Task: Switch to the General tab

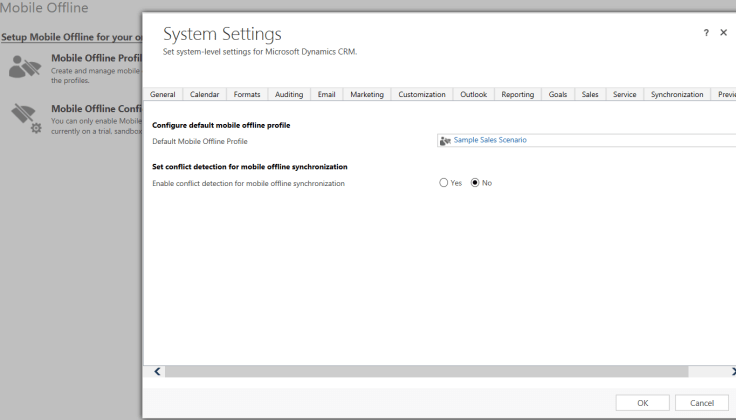Action: click(163, 94)
